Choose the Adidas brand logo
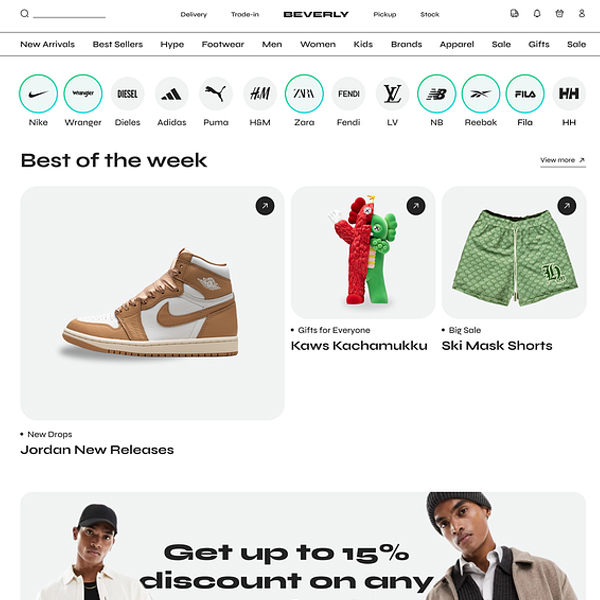 (171, 94)
